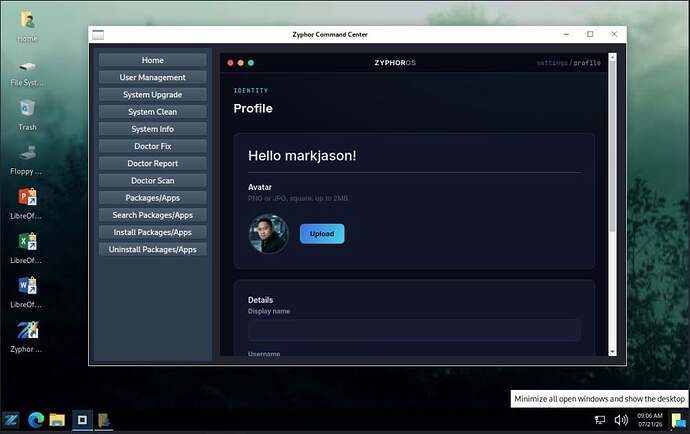
Task: Go to Home in the sidebar
Action: [x=153, y=60]
